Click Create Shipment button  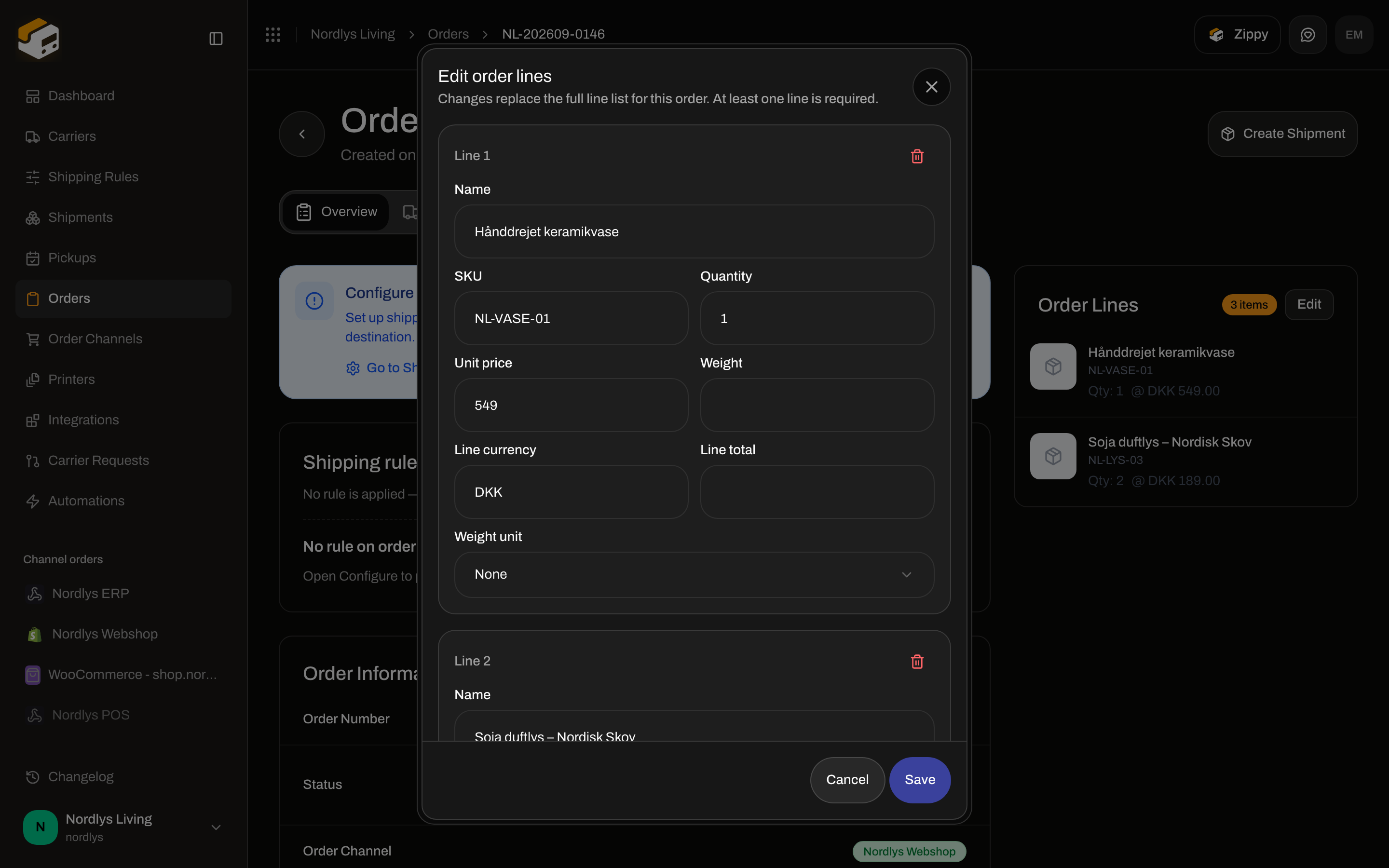point(1282,134)
